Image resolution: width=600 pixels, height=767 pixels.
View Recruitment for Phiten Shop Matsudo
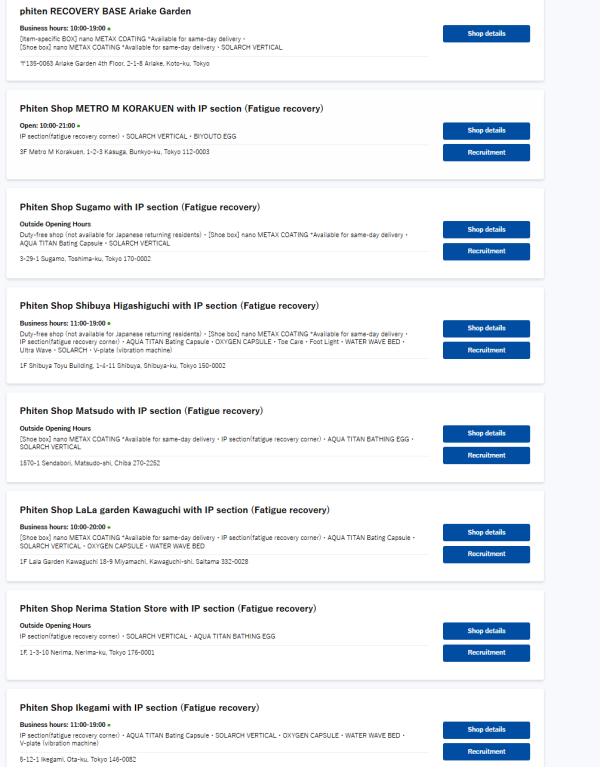(x=486, y=456)
